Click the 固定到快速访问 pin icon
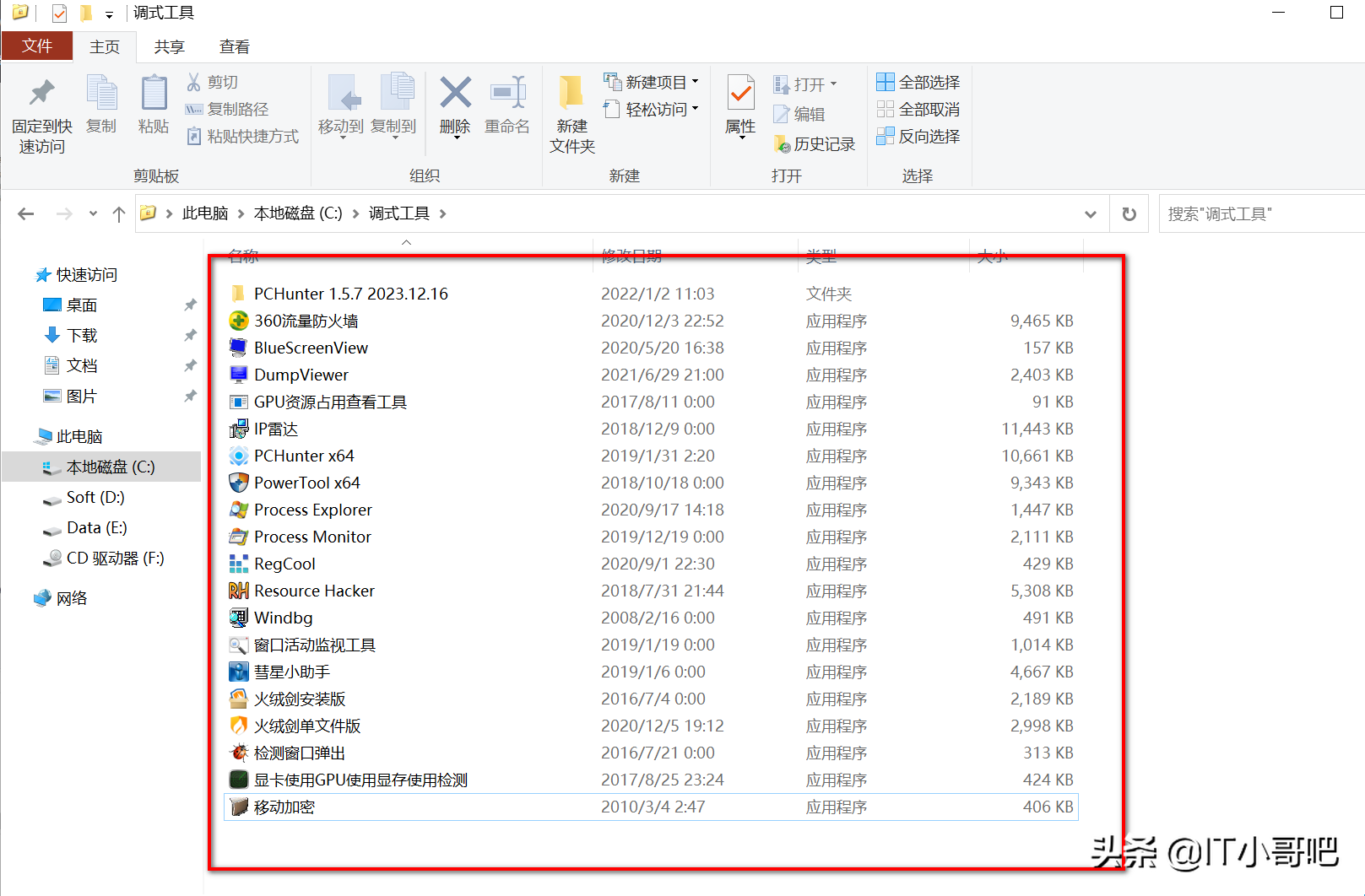The height and width of the screenshot is (896, 1365). coord(41,93)
